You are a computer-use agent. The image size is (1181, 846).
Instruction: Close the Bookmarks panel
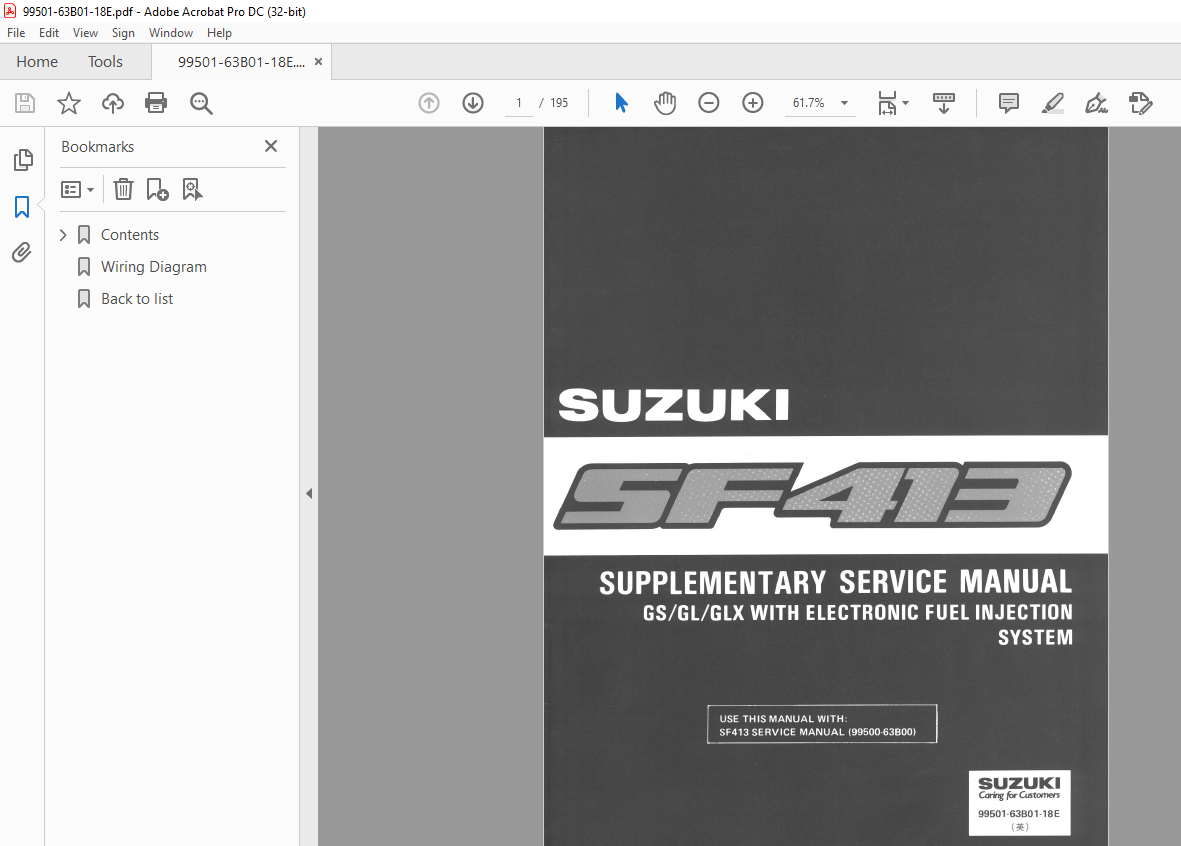click(x=271, y=146)
